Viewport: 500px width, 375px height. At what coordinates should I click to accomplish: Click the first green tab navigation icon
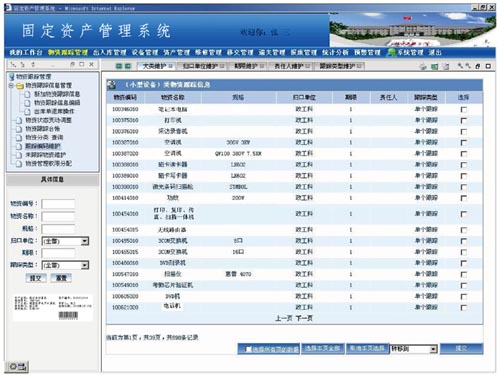coord(119,66)
